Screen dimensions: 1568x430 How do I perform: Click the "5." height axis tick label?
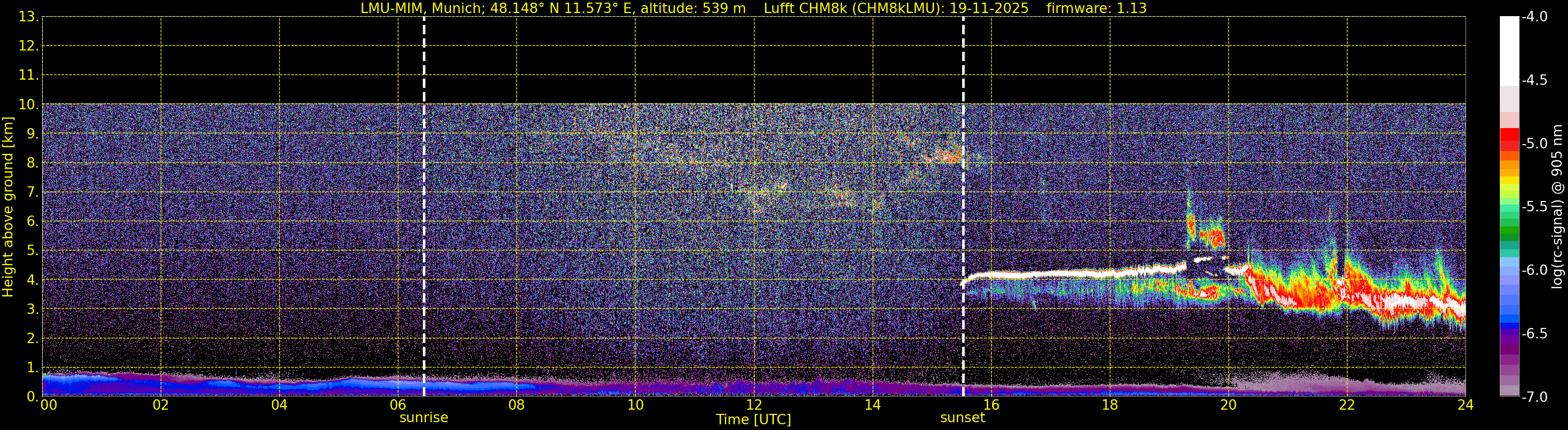32,251
